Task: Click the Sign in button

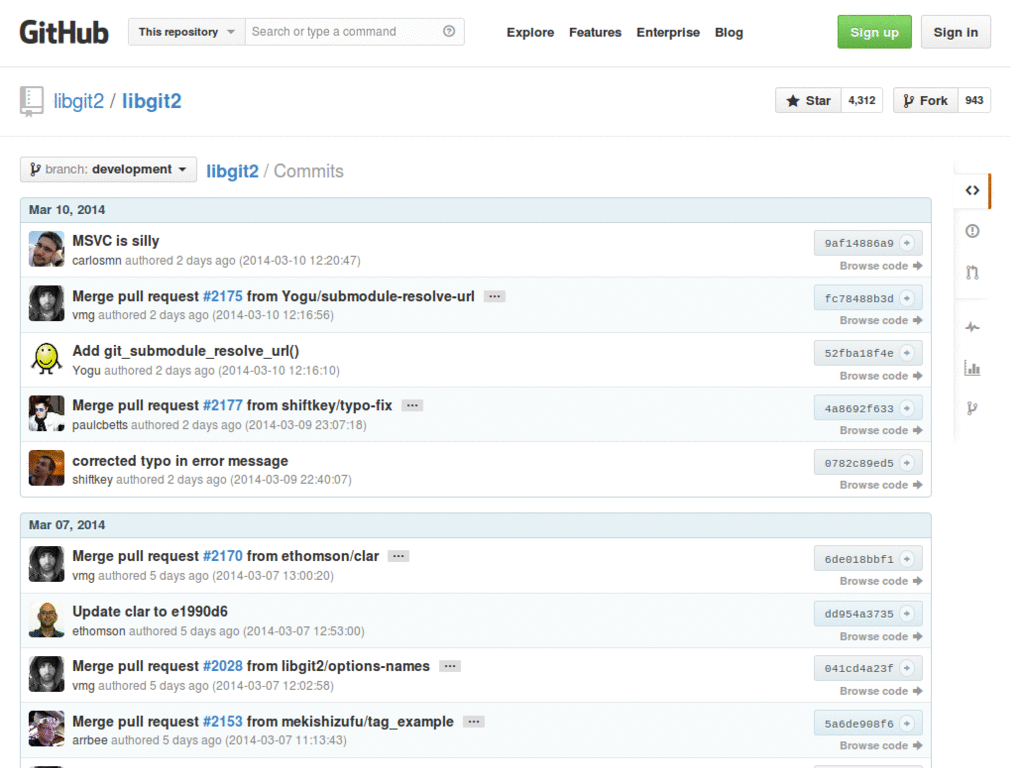Action: point(955,32)
